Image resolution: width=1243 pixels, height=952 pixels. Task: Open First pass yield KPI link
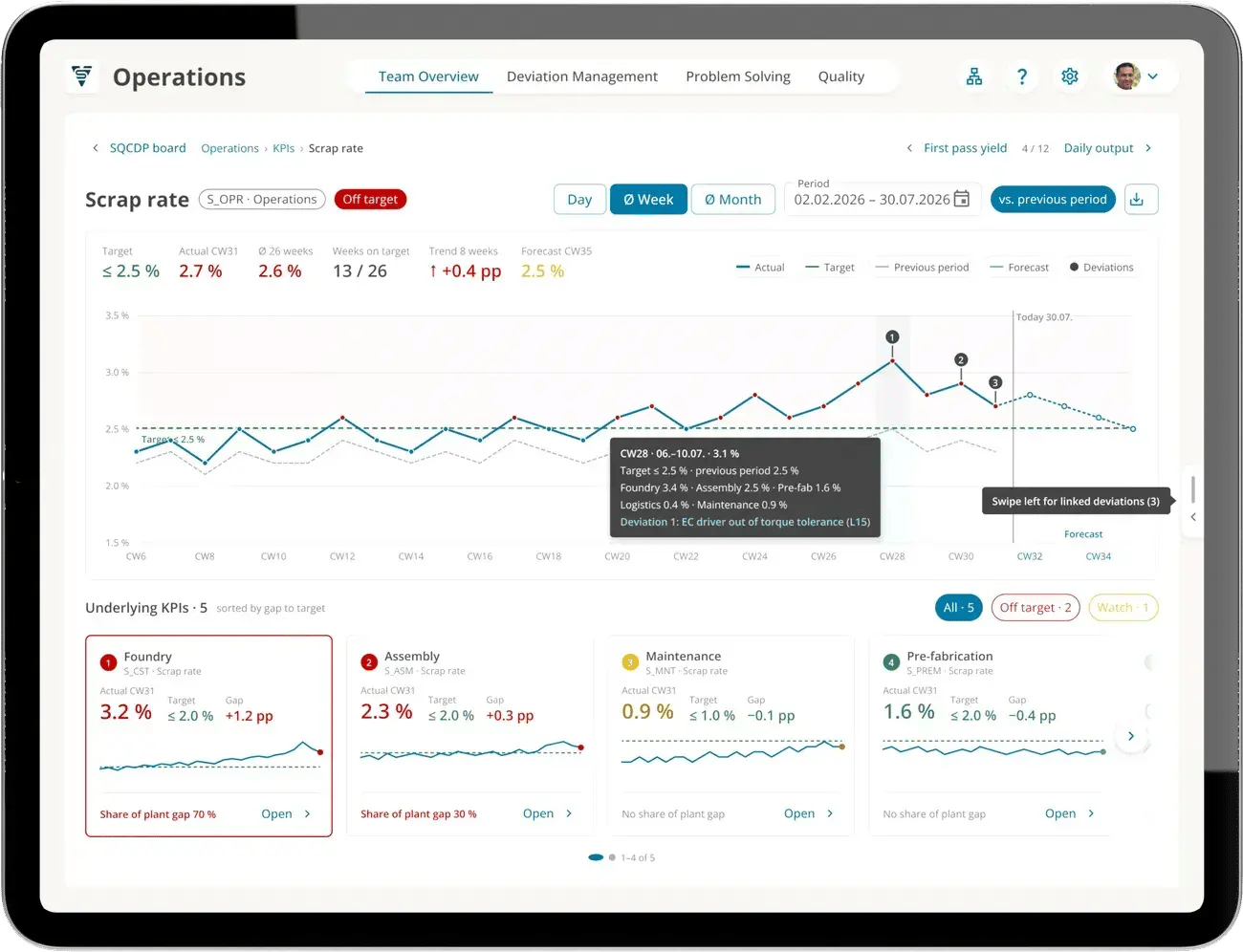coord(965,148)
